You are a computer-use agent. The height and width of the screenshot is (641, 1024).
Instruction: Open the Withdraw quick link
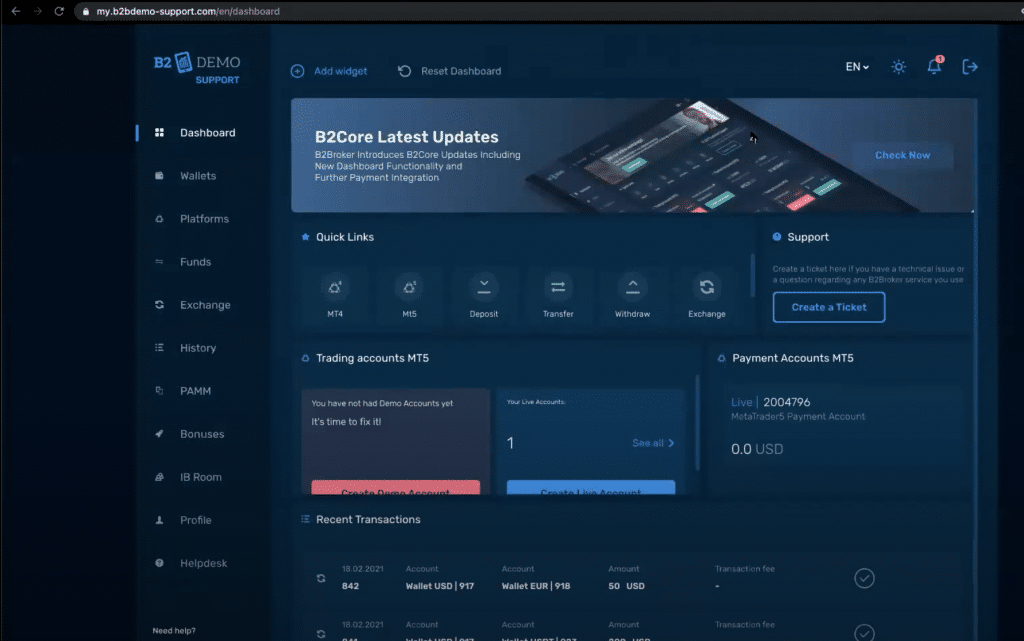point(632,288)
